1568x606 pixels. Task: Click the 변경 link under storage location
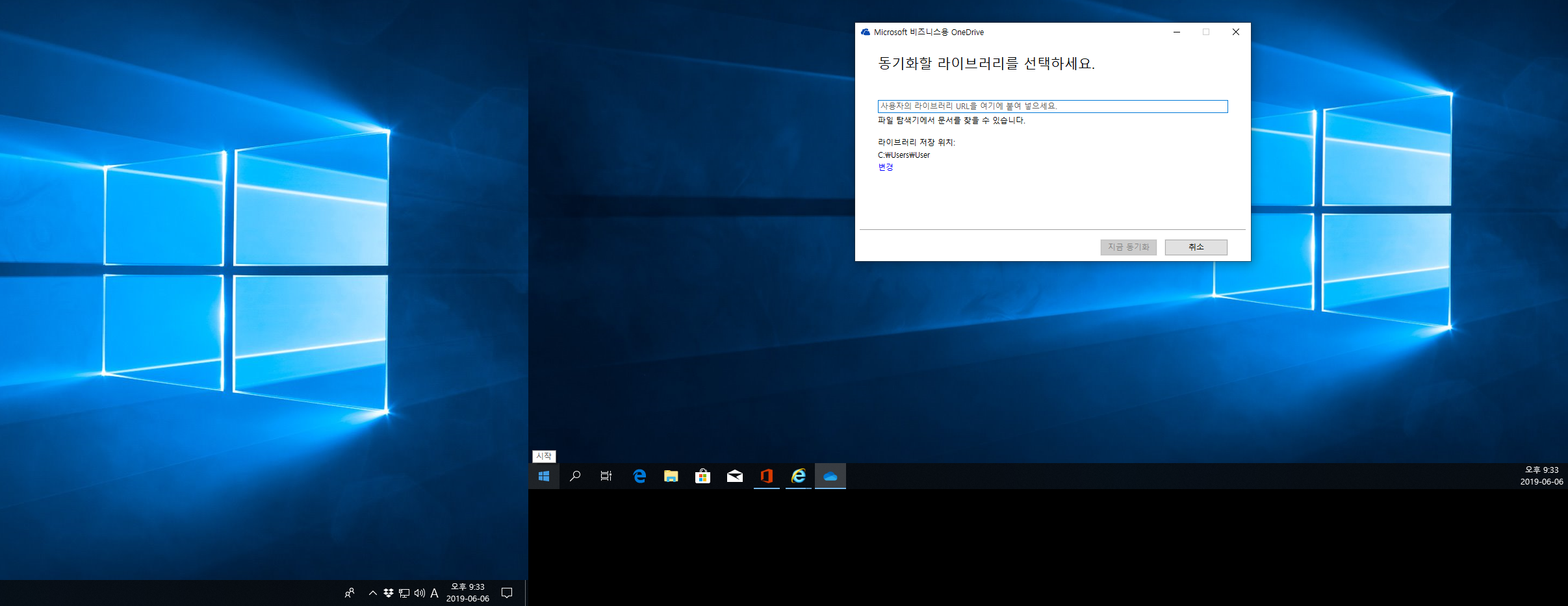(886, 167)
